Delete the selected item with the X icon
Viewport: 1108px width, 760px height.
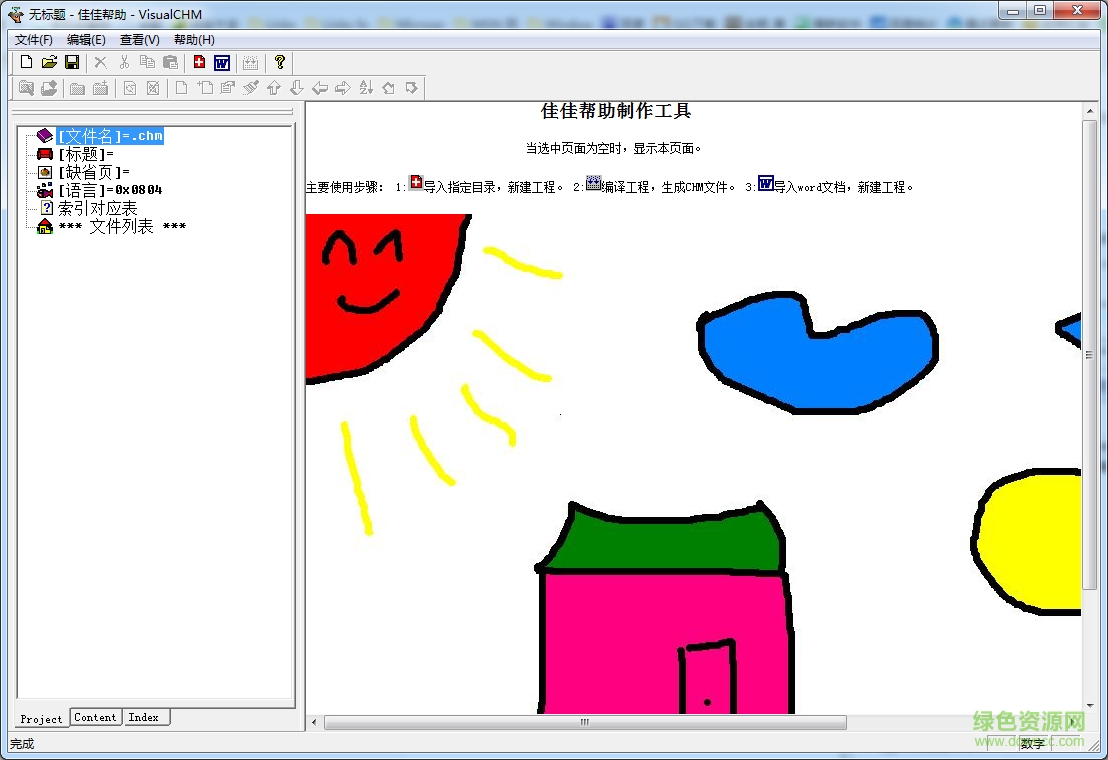pyautogui.click(x=100, y=62)
